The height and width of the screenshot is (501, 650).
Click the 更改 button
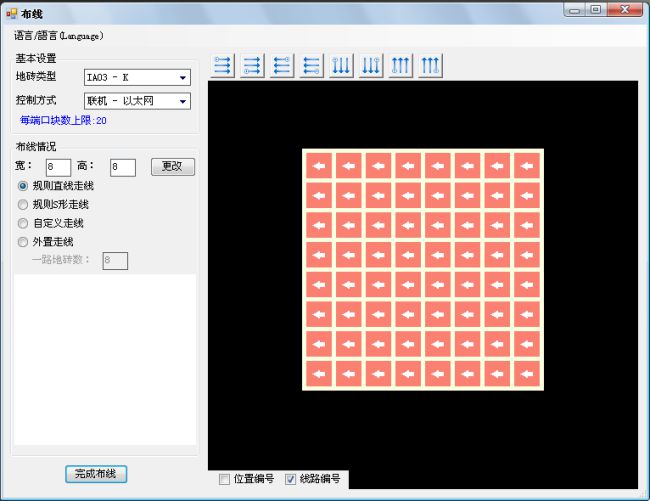click(x=172, y=166)
